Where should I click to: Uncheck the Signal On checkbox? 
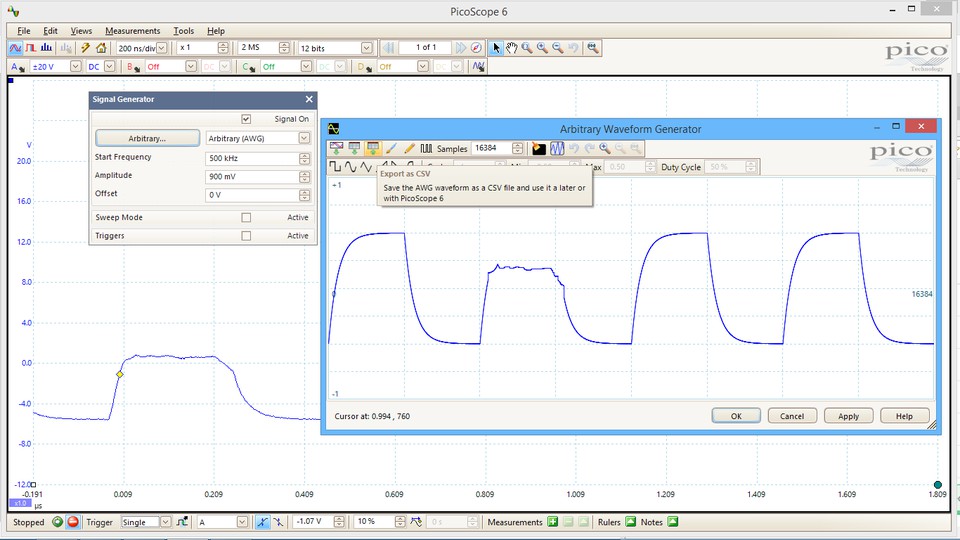click(246, 119)
